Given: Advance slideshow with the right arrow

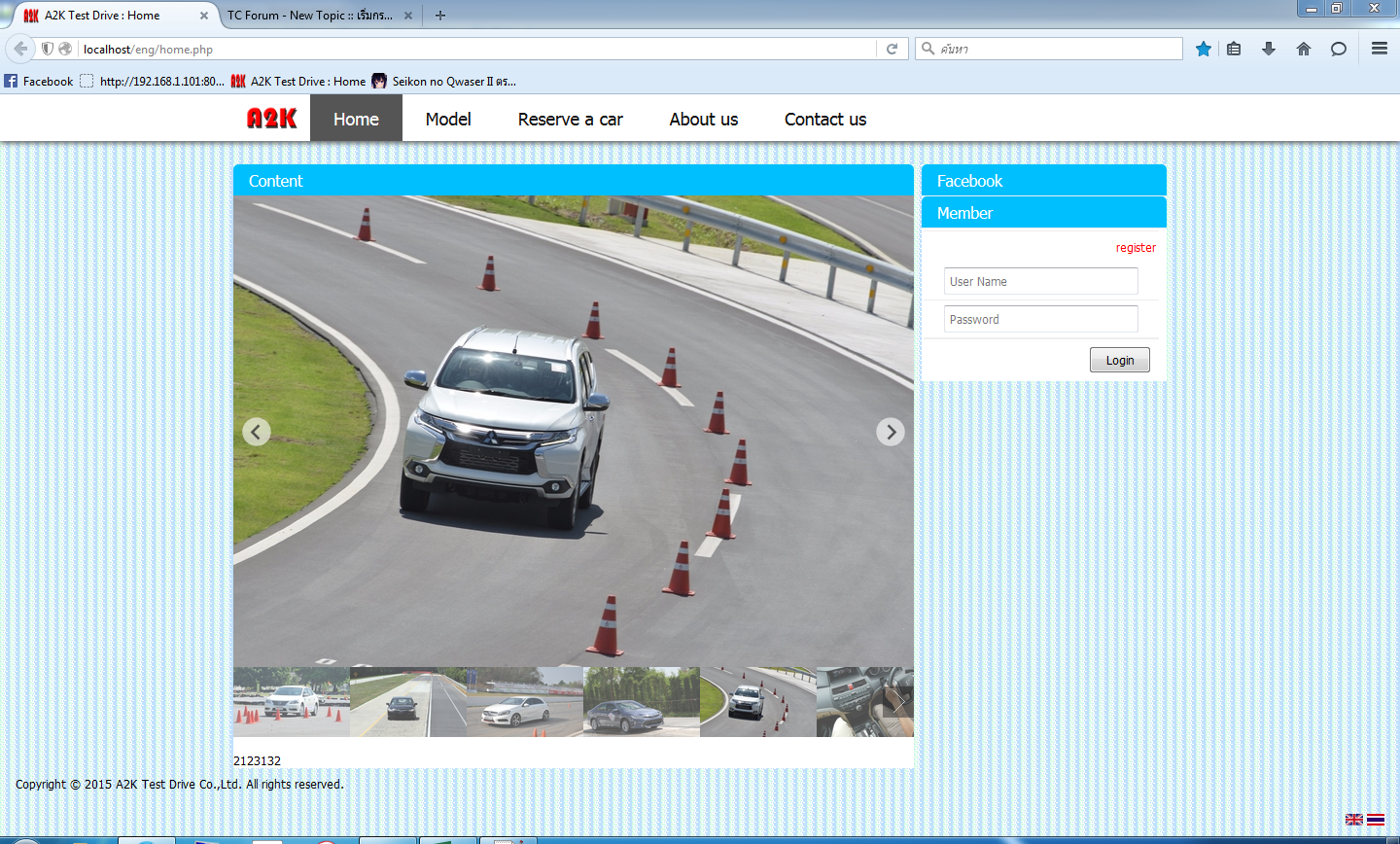Looking at the screenshot, I should 891,432.
